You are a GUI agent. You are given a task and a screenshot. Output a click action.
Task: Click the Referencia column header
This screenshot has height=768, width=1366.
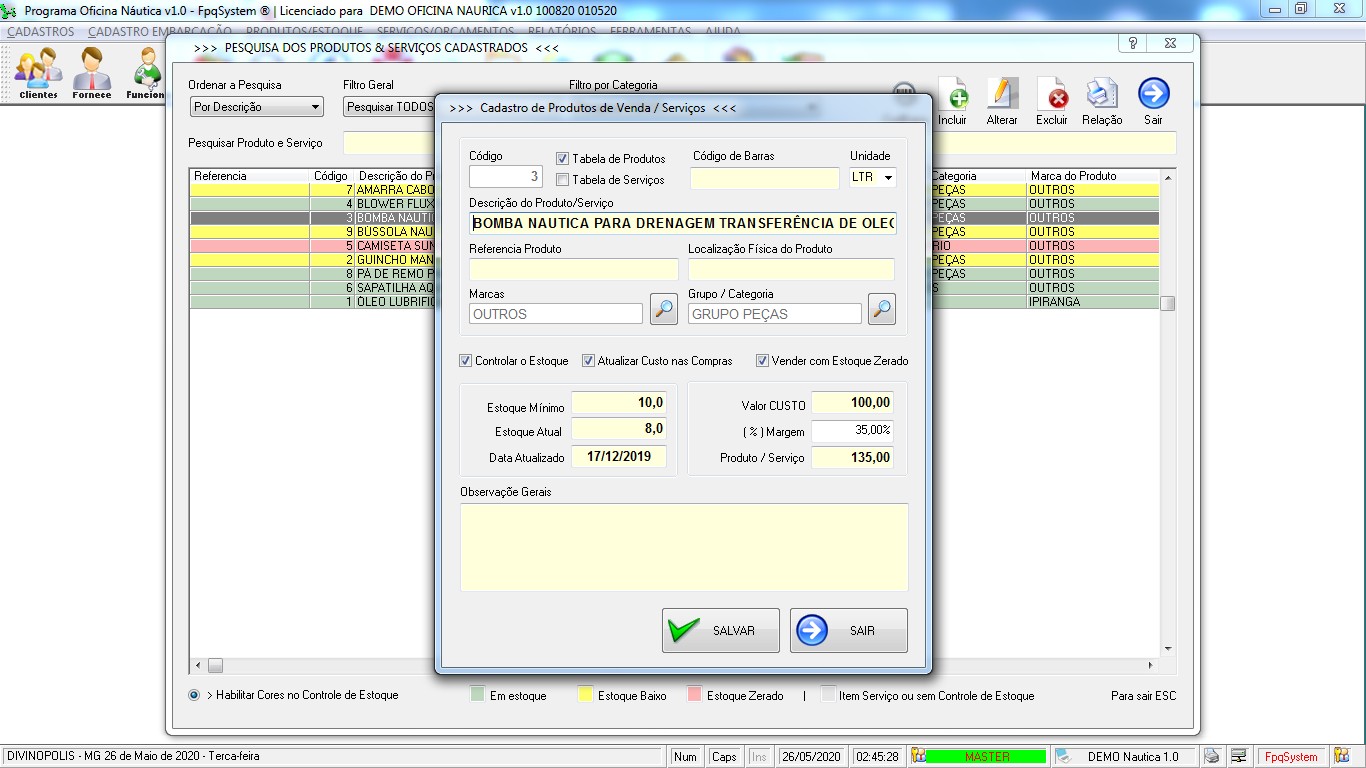(250, 176)
